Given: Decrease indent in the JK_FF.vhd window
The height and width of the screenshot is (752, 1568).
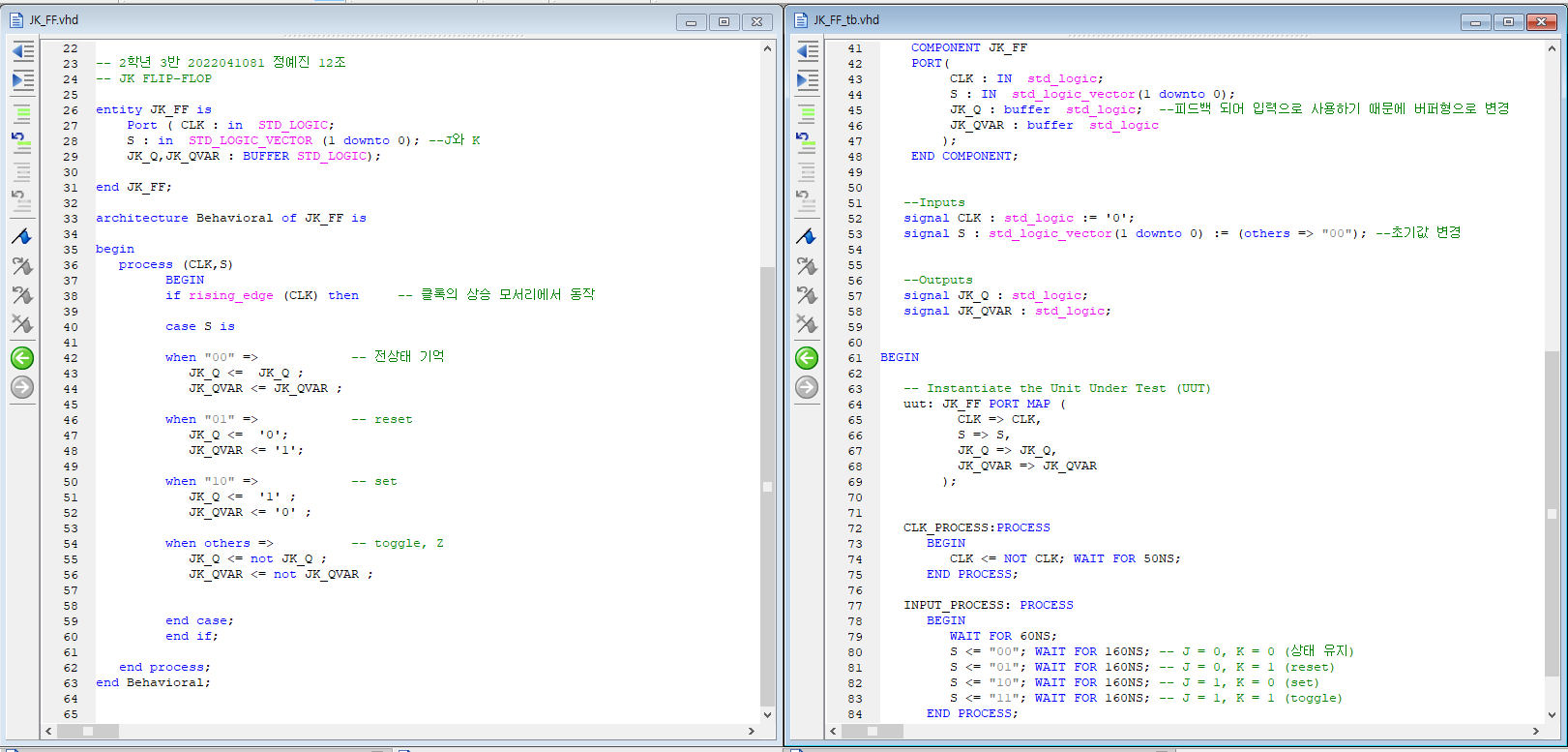Looking at the screenshot, I should pos(22,51).
